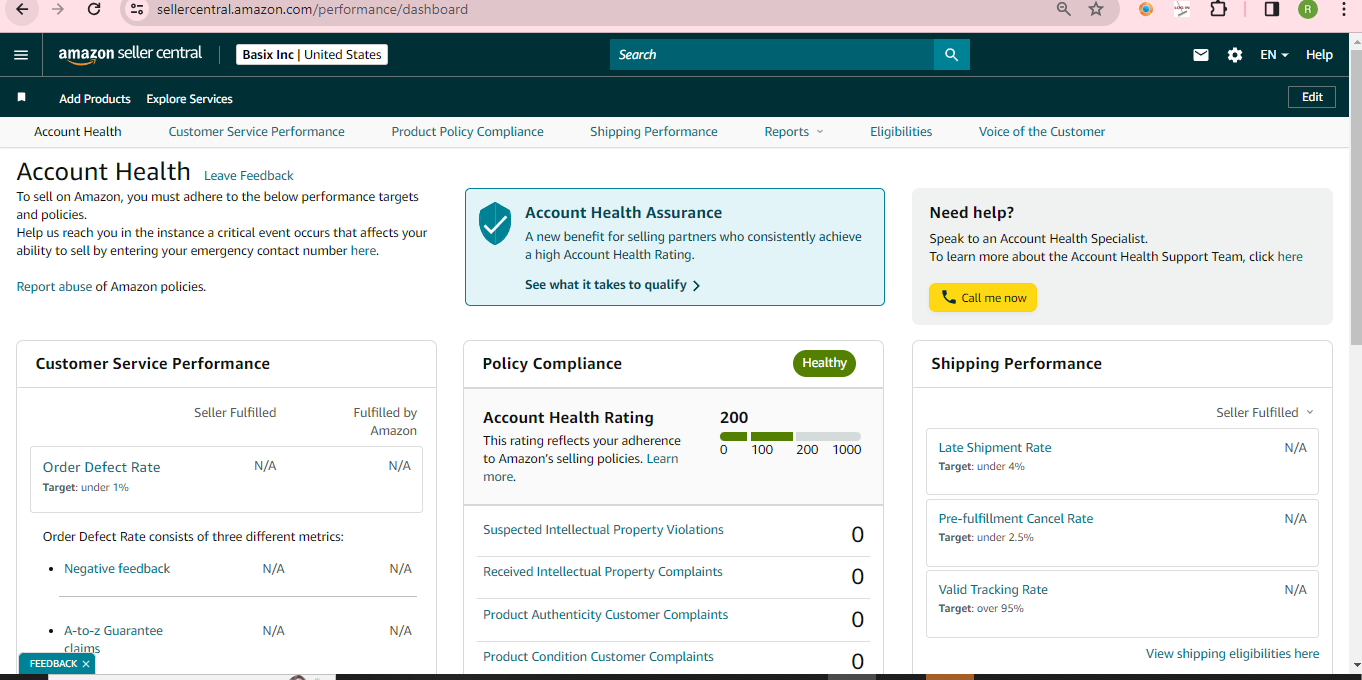
Task: Click Explore Services in the top bar
Action: pyautogui.click(x=189, y=99)
